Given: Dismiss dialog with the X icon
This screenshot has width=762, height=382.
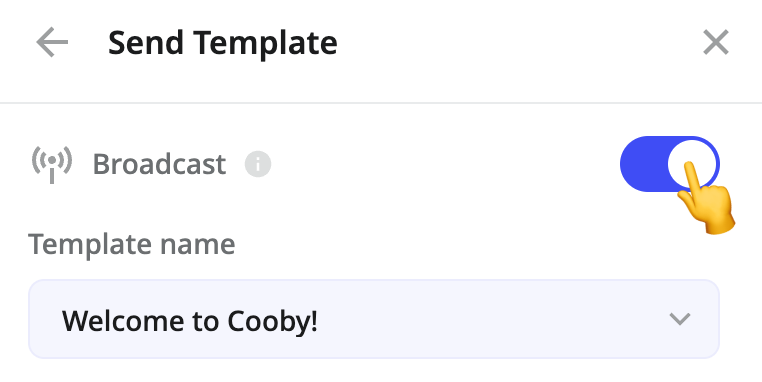Looking at the screenshot, I should (716, 42).
